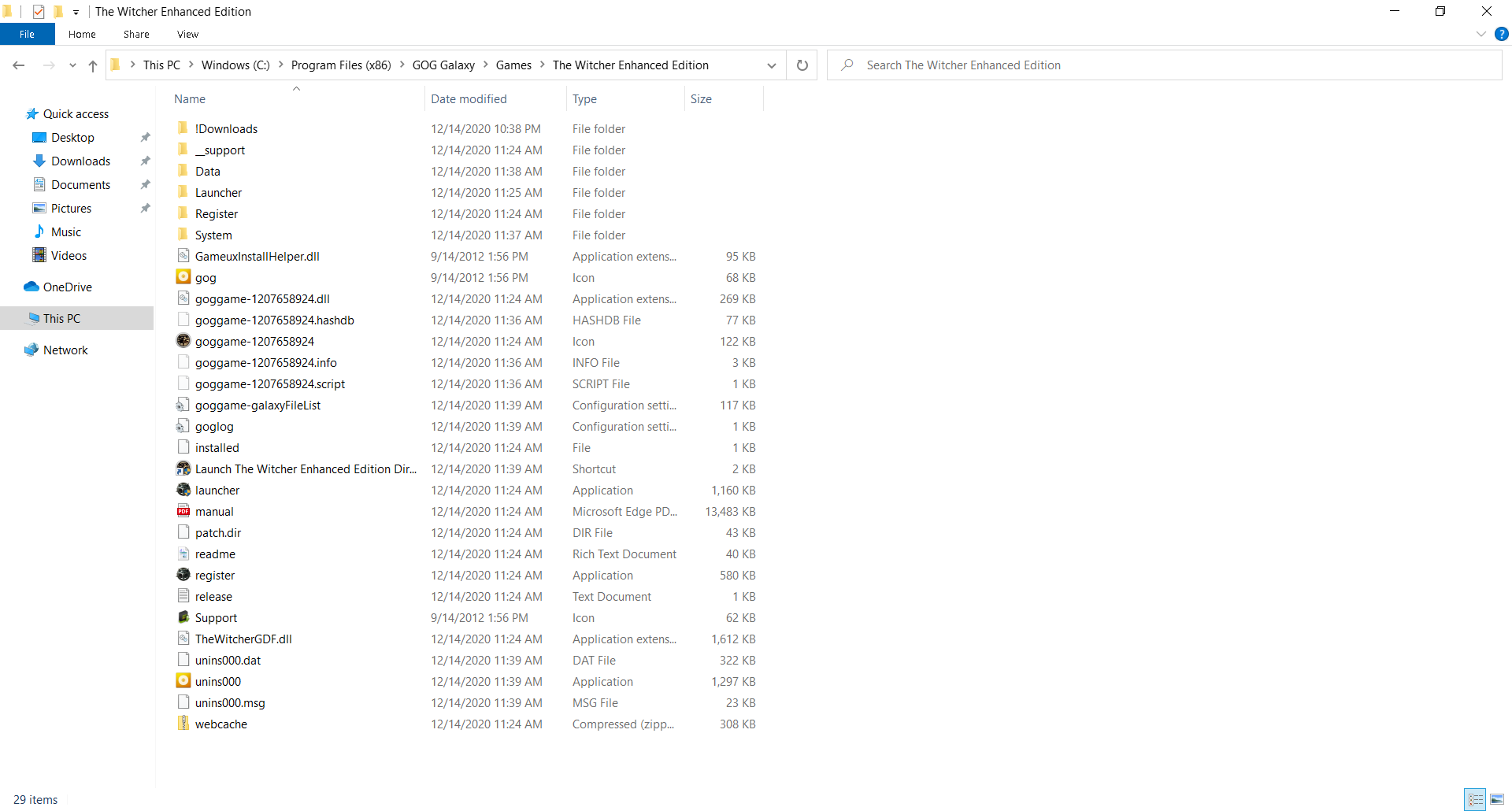Open the View ribbon tab
Image resolution: width=1512 pixels, height=811 pixels.
coord(187,35)
